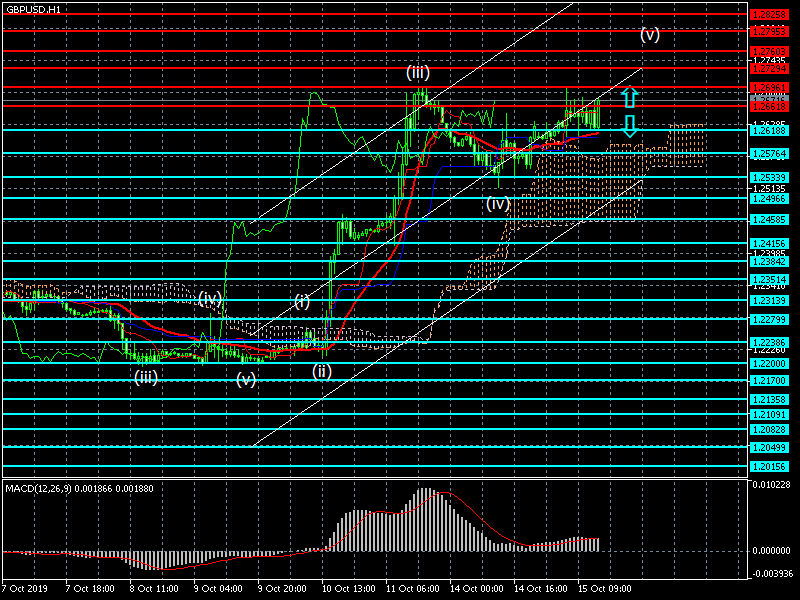Image resolution: width=800 pixels, height=600 pixels.
Task: Select the 0.000000 MACD scale value
Action: (x=771, y=551)
